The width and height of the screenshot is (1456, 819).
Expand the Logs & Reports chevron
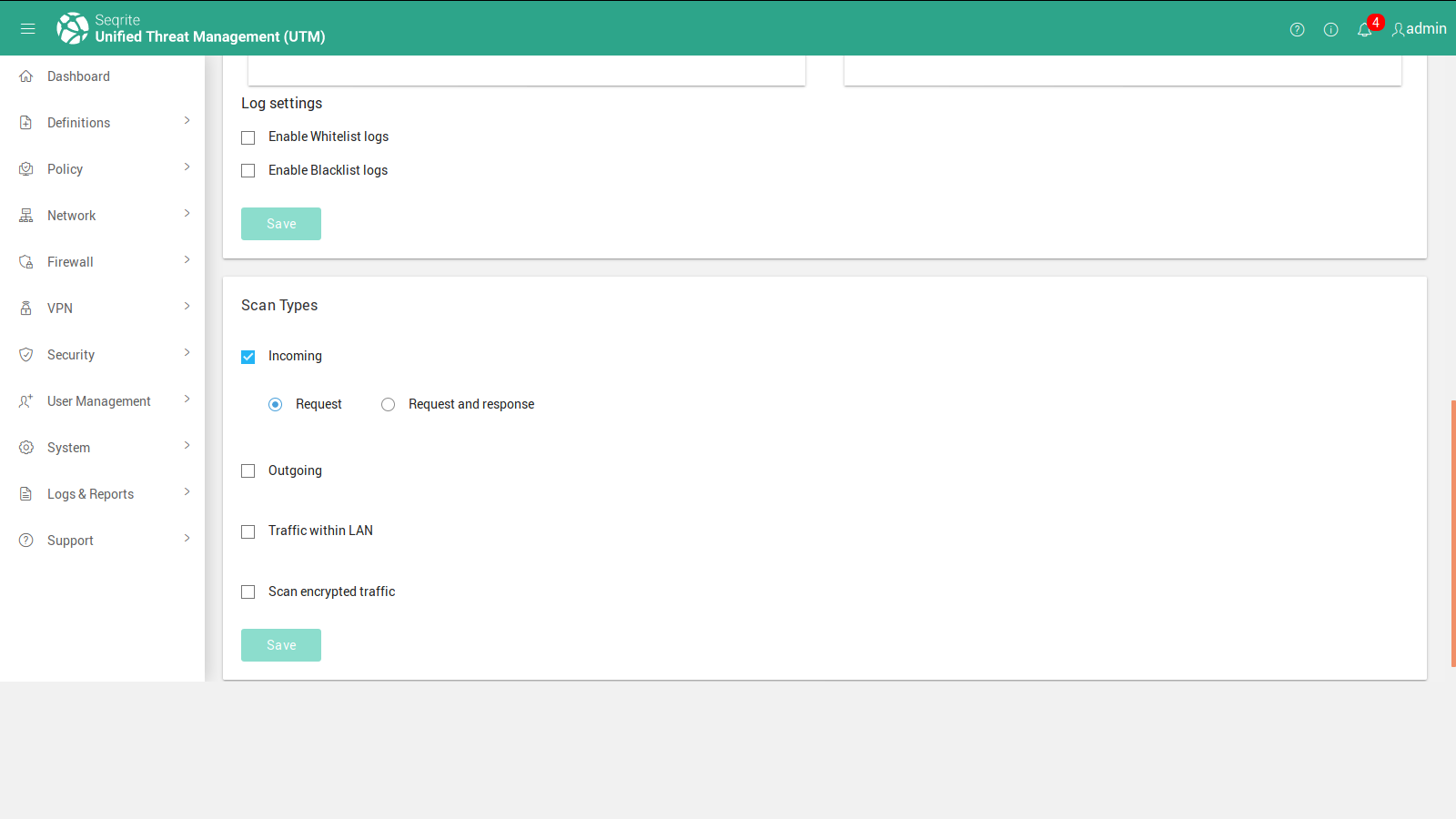(187, 492)
